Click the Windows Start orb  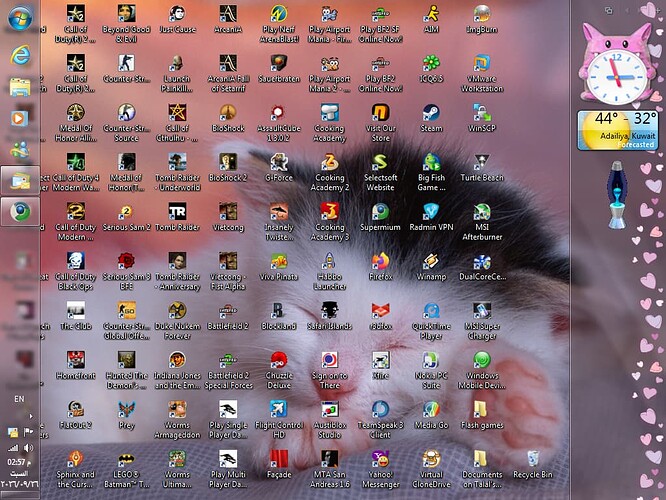(20, 18)
